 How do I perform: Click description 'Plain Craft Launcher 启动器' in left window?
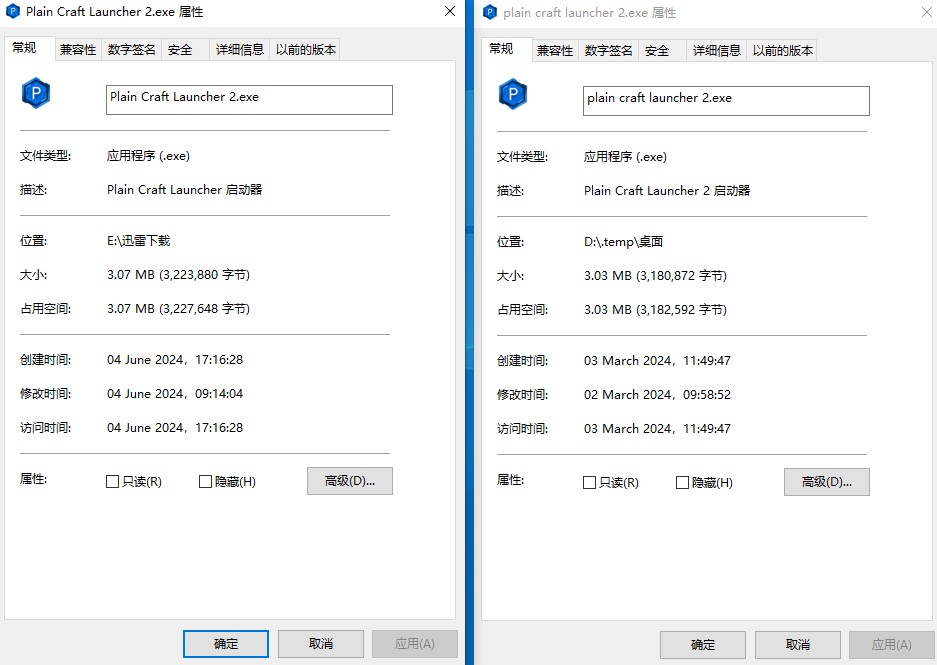pos(185,189)
